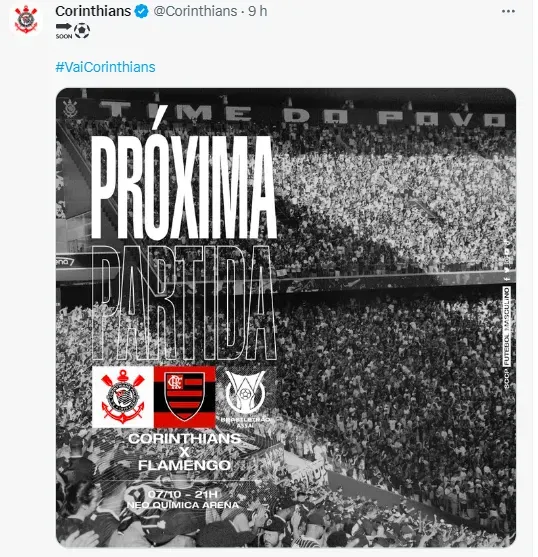Click the outlined PARTIDA headline text
Screen dimensions: 538x557
[184, 303]
